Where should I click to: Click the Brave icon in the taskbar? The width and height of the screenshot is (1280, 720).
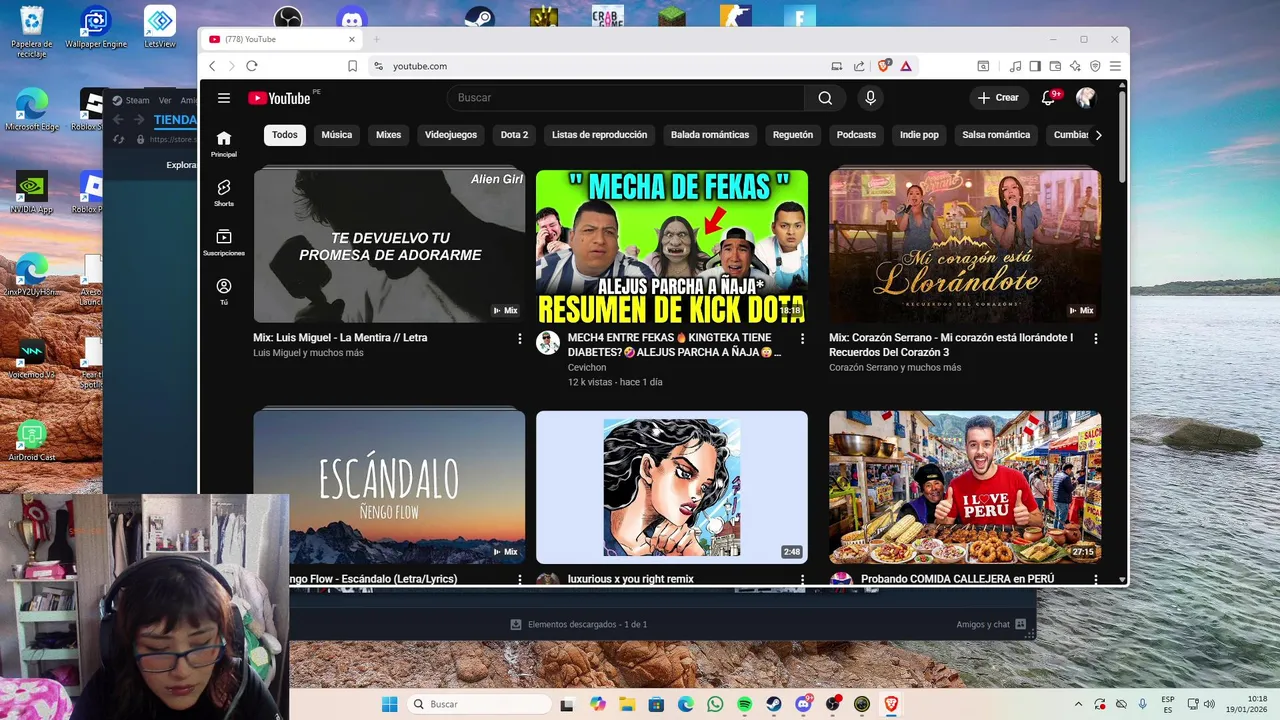point(891,704)
